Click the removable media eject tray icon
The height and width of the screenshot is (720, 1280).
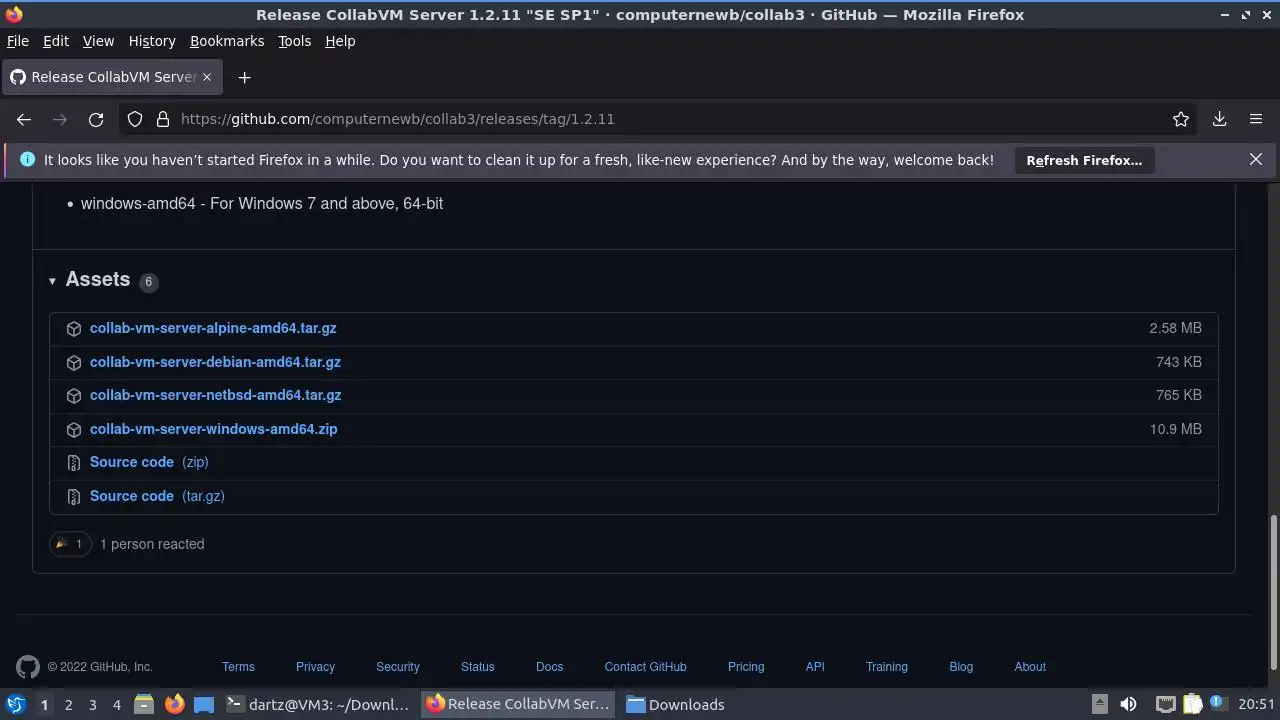(1099, 705)
